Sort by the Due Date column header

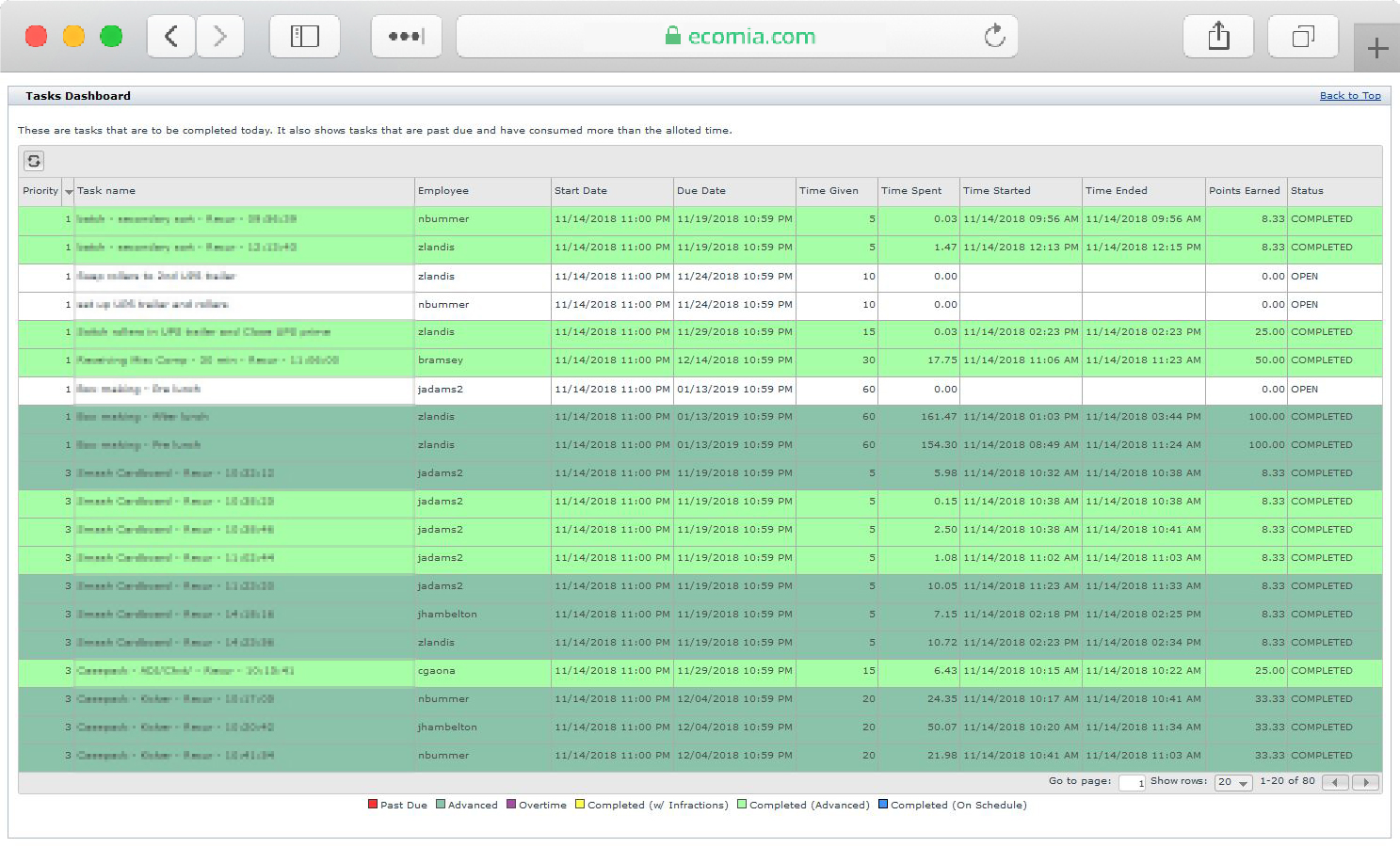click(701, 191)
